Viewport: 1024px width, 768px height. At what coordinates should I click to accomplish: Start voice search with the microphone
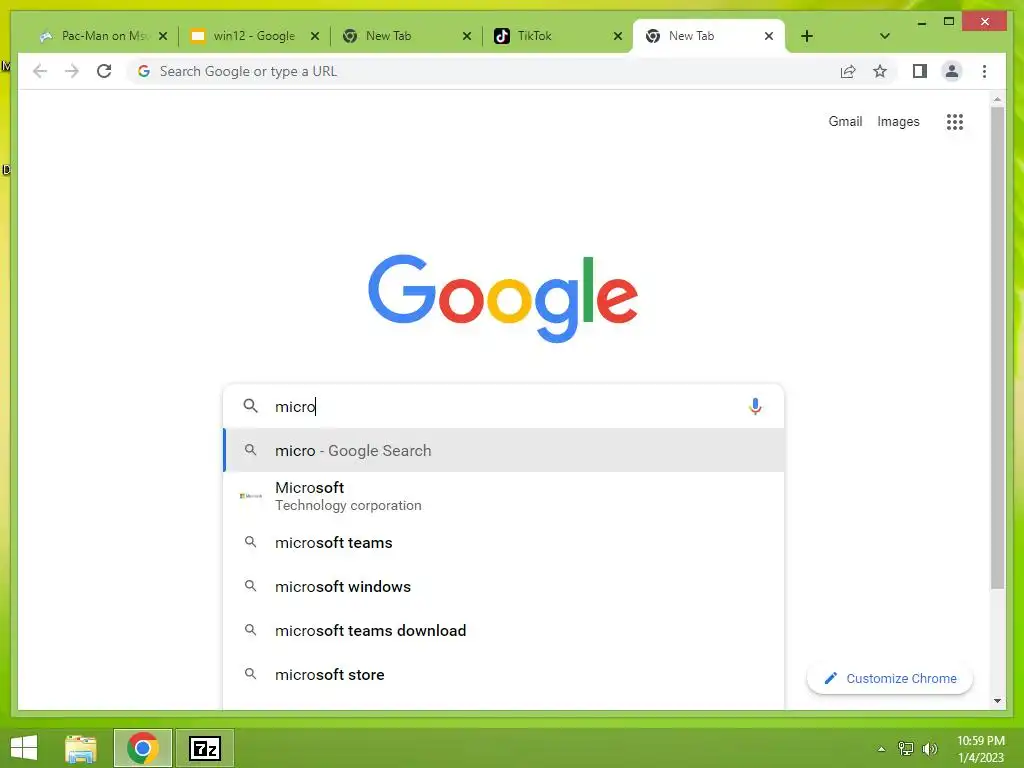[755, 406]
